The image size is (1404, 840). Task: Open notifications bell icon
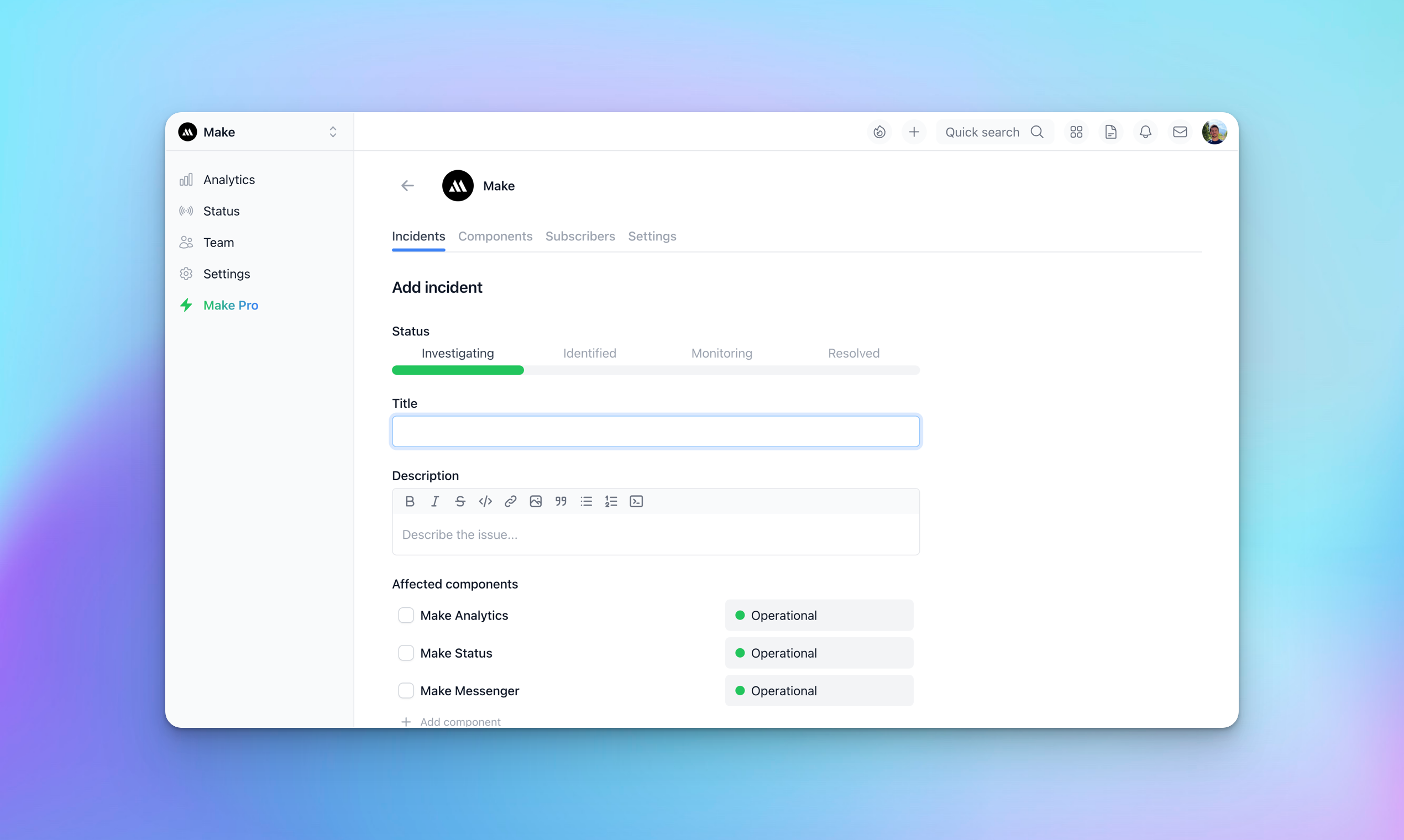(1145, 132)
